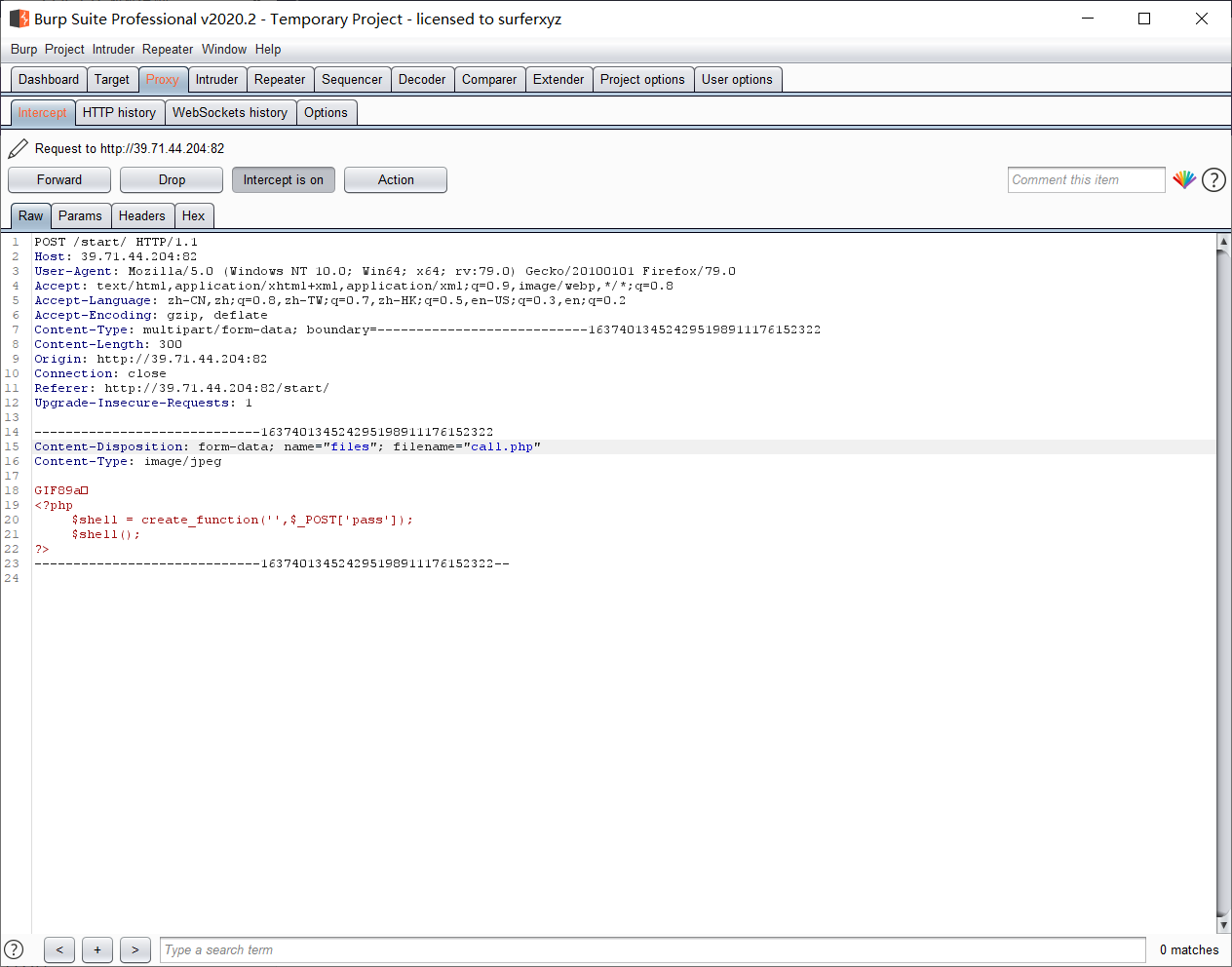Click the POST /start/ HTTP/1.1 request line
This screenshot has width=1232, height=967.
(x=116, y=243)
